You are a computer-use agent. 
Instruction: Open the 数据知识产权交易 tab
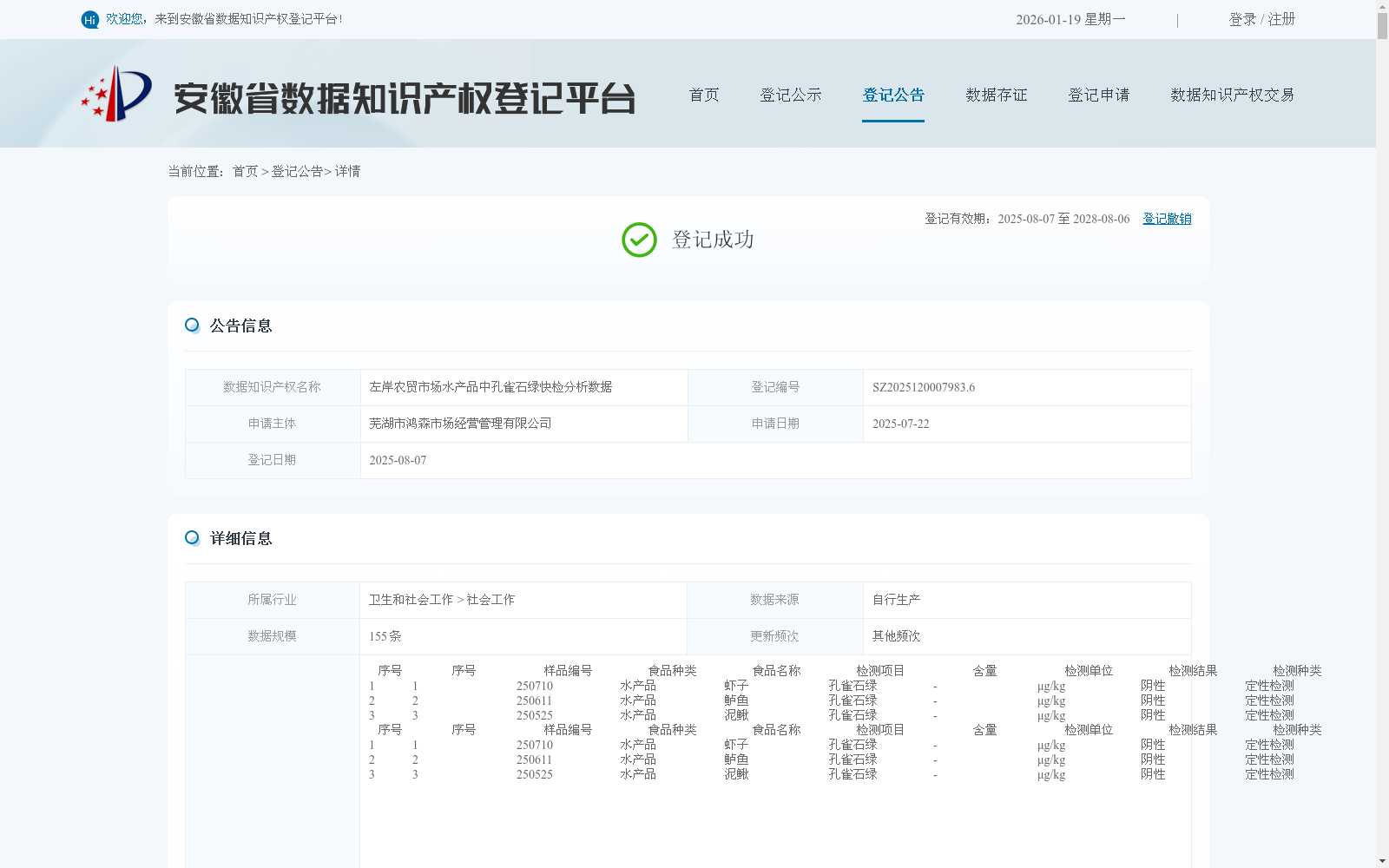1233,95
